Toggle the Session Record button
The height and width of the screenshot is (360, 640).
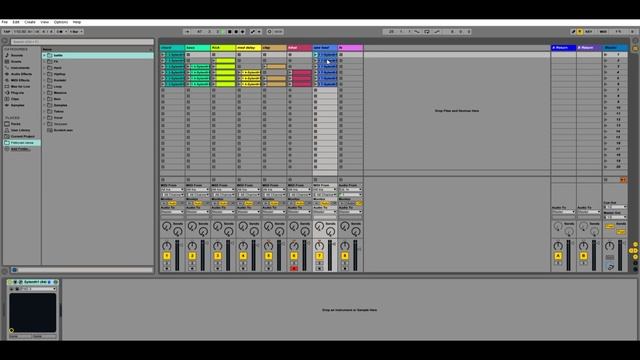click(x=269, y=31)
